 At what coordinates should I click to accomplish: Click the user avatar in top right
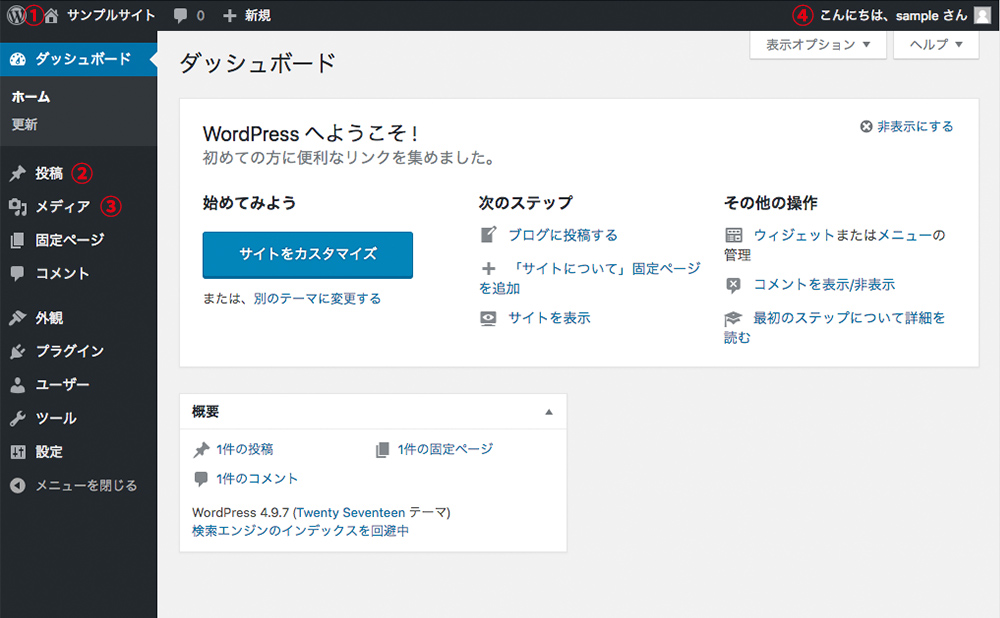point(982,15)
